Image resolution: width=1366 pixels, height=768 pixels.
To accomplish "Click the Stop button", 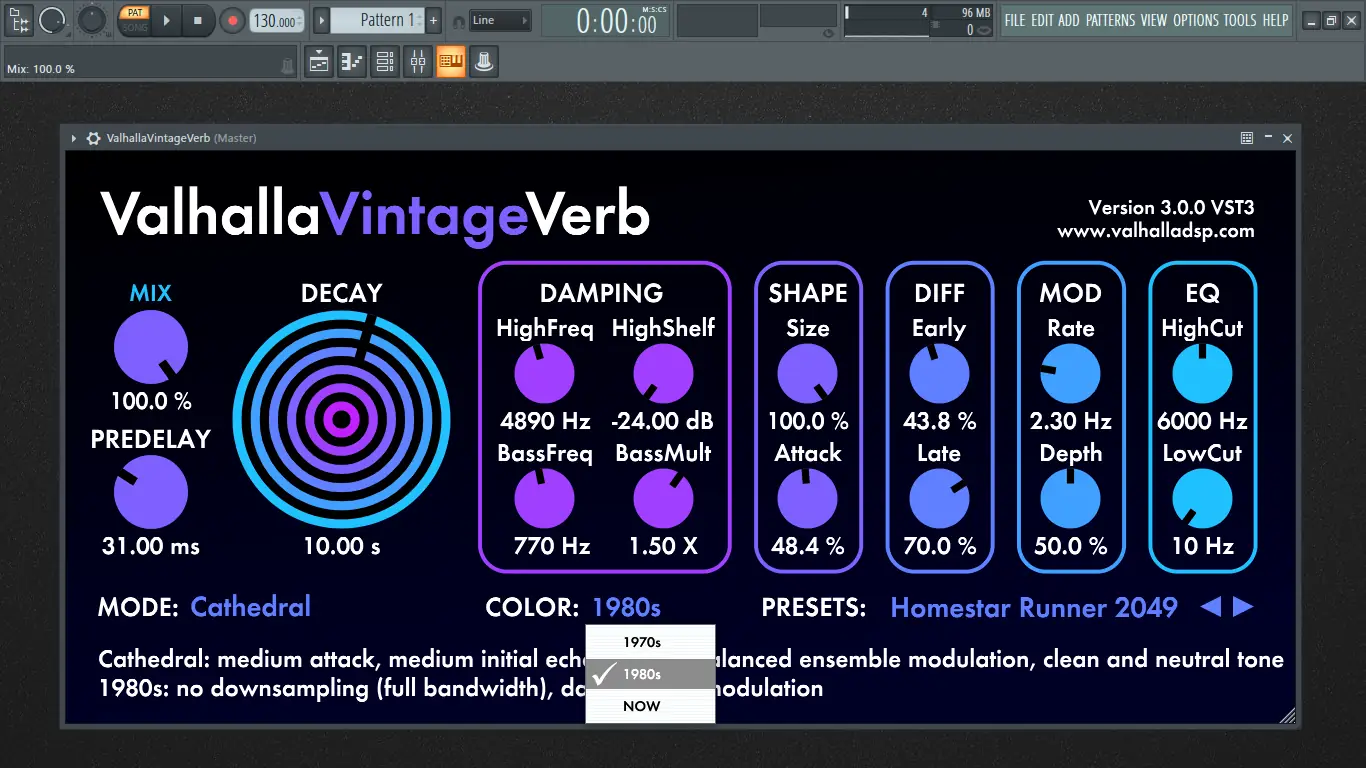I will pyautogui.click(x=198, y=20).
